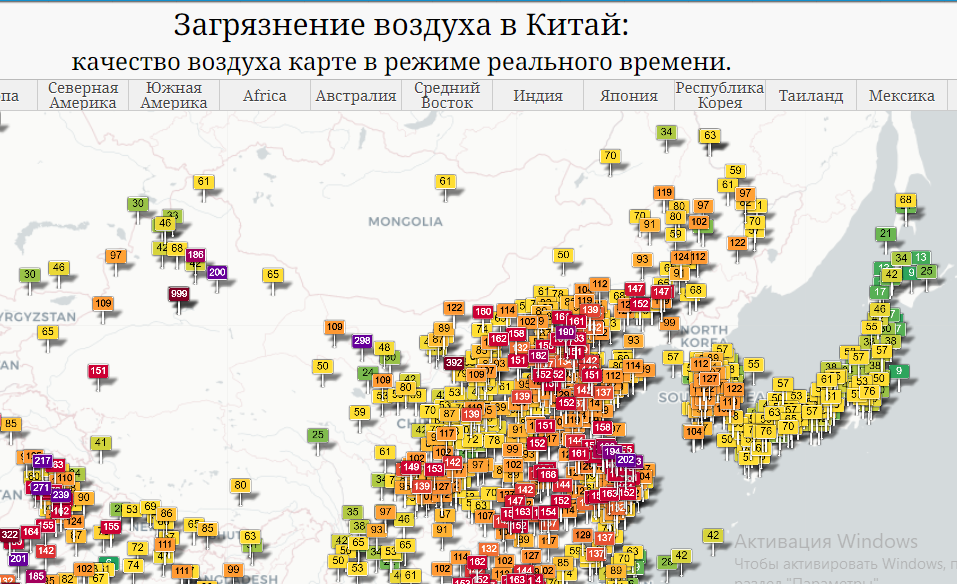This screenshot has height=584, width=957.
Task: Select the Япония tab
Action: click(x=629, y=96)
